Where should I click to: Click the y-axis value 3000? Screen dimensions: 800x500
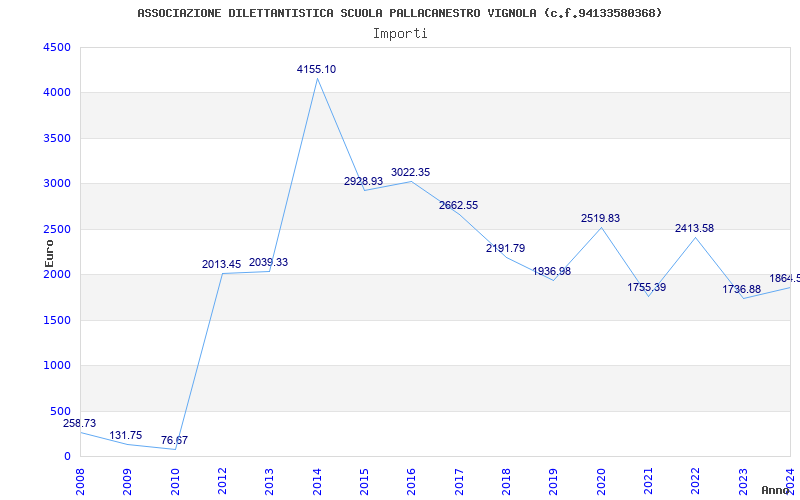(x=57, y=184)
